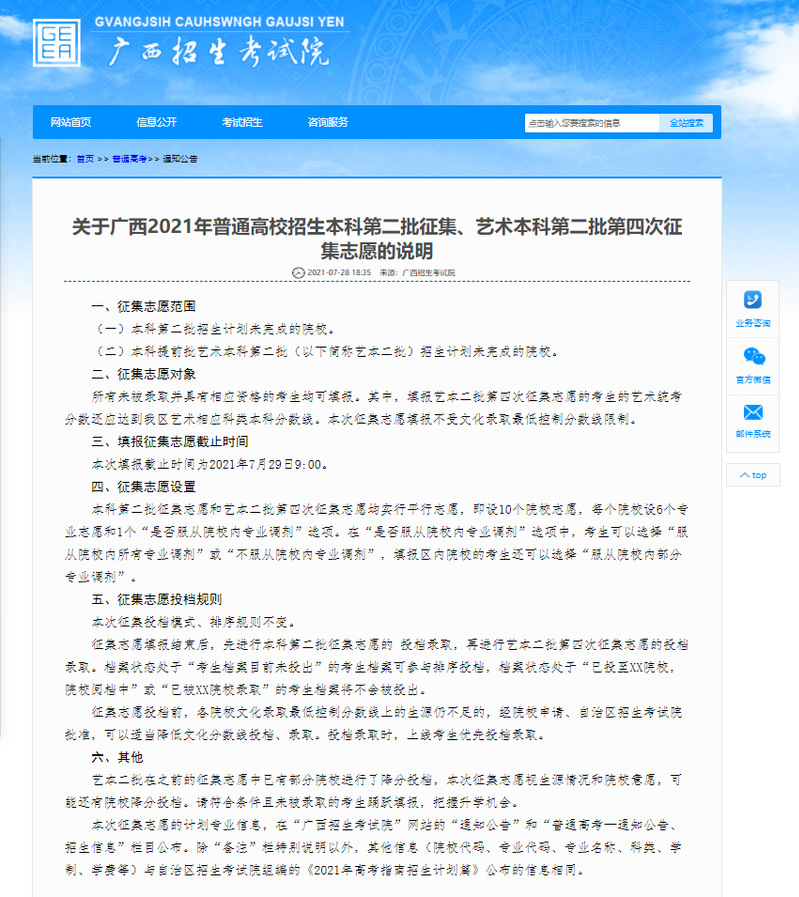Image resolution: width=799 pixels, height=897 pixels.
Task: Click GVANGJSIH CAUHSWNGH GAUJSI YEN header text
Action: [219, 22]
